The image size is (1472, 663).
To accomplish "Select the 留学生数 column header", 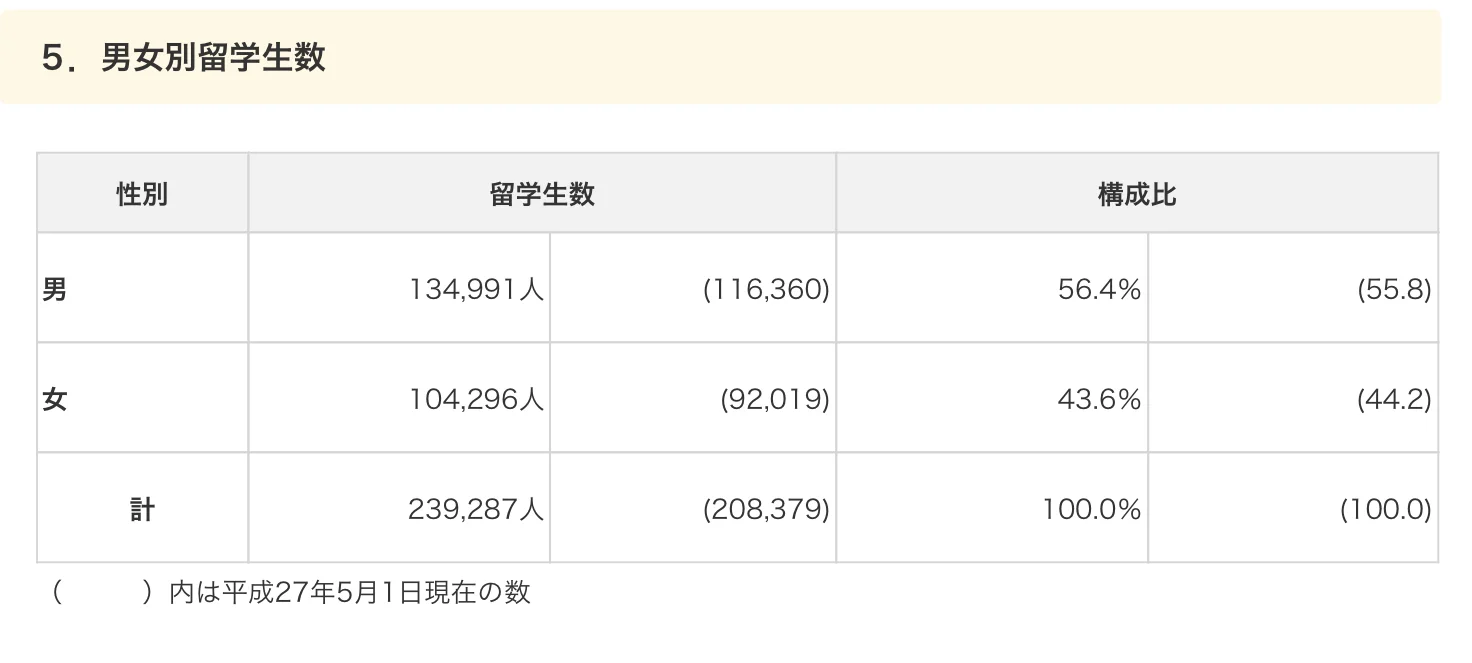I will click(542, 193).
